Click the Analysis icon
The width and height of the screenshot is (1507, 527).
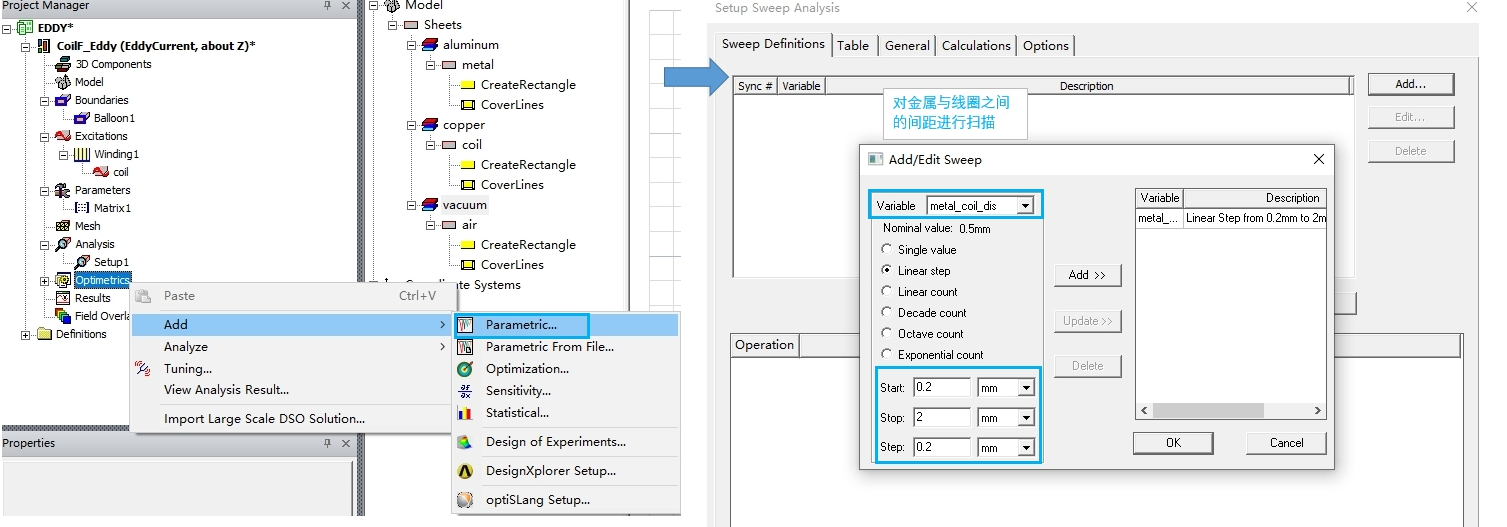tap(63, 244)
